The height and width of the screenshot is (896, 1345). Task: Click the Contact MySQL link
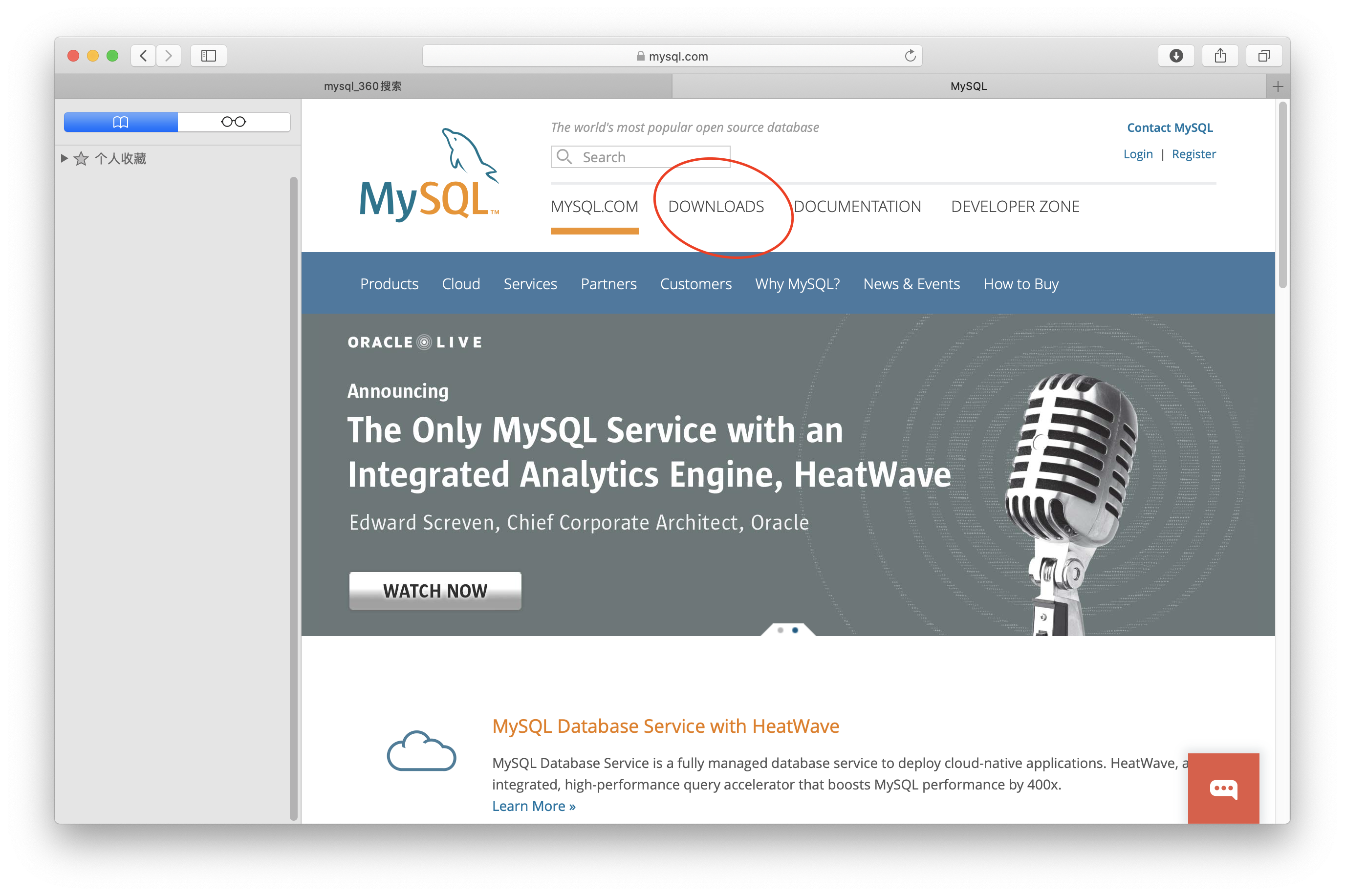(x=1170, y=128)
